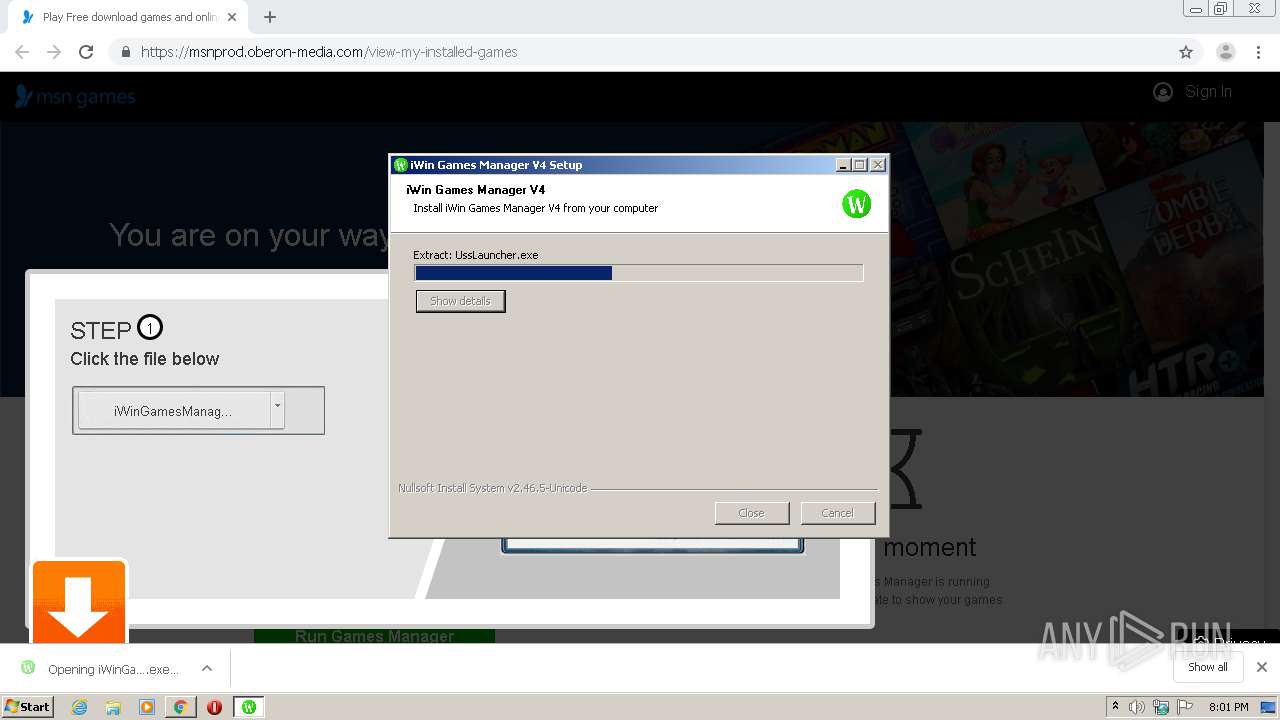The image size is (1280, 720).
Task: Click the red Opera taskbar icon
Action: click(214, 707)
